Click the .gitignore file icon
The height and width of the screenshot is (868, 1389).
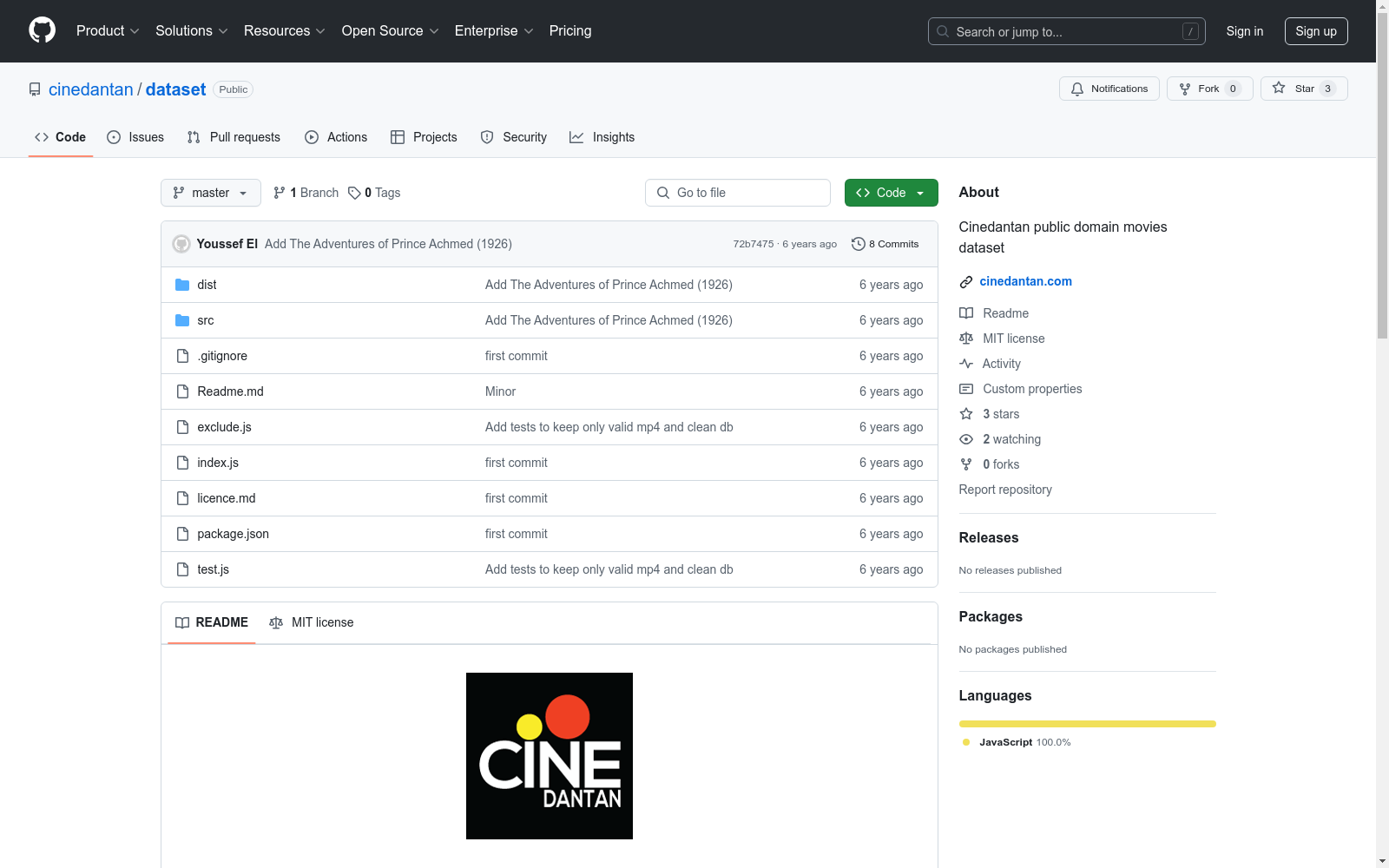(x=182, y=356)
